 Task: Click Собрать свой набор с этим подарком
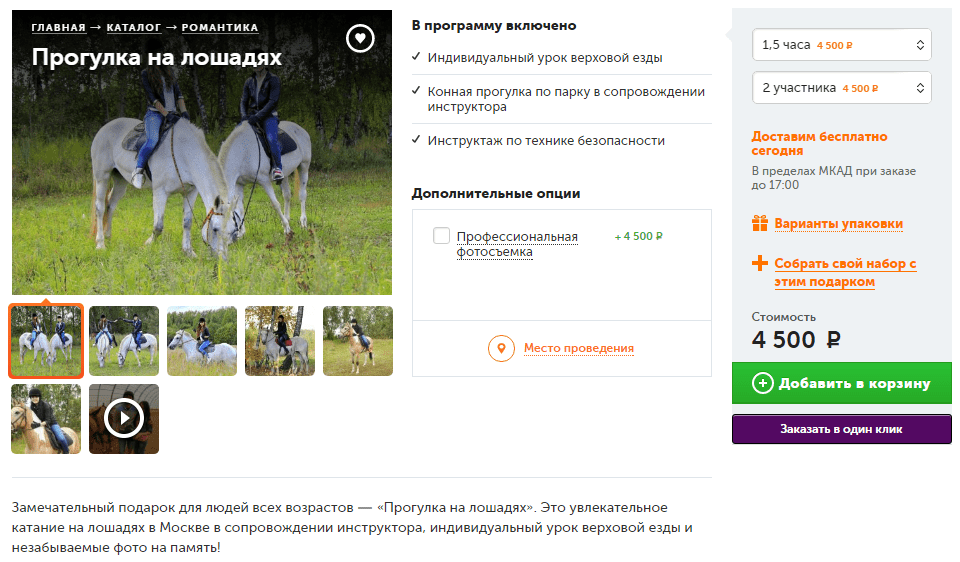tap(845, 272)
